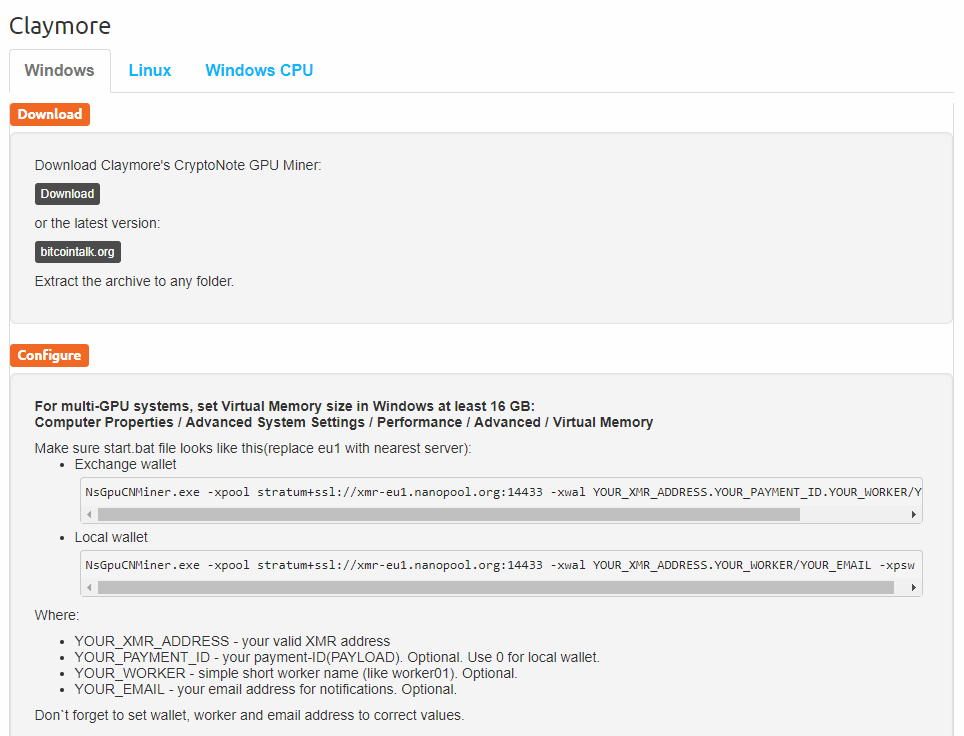Click right scroll arrow of Local wallet code box
The height and width of the screenshot is (736, 964).
(914, 588)
